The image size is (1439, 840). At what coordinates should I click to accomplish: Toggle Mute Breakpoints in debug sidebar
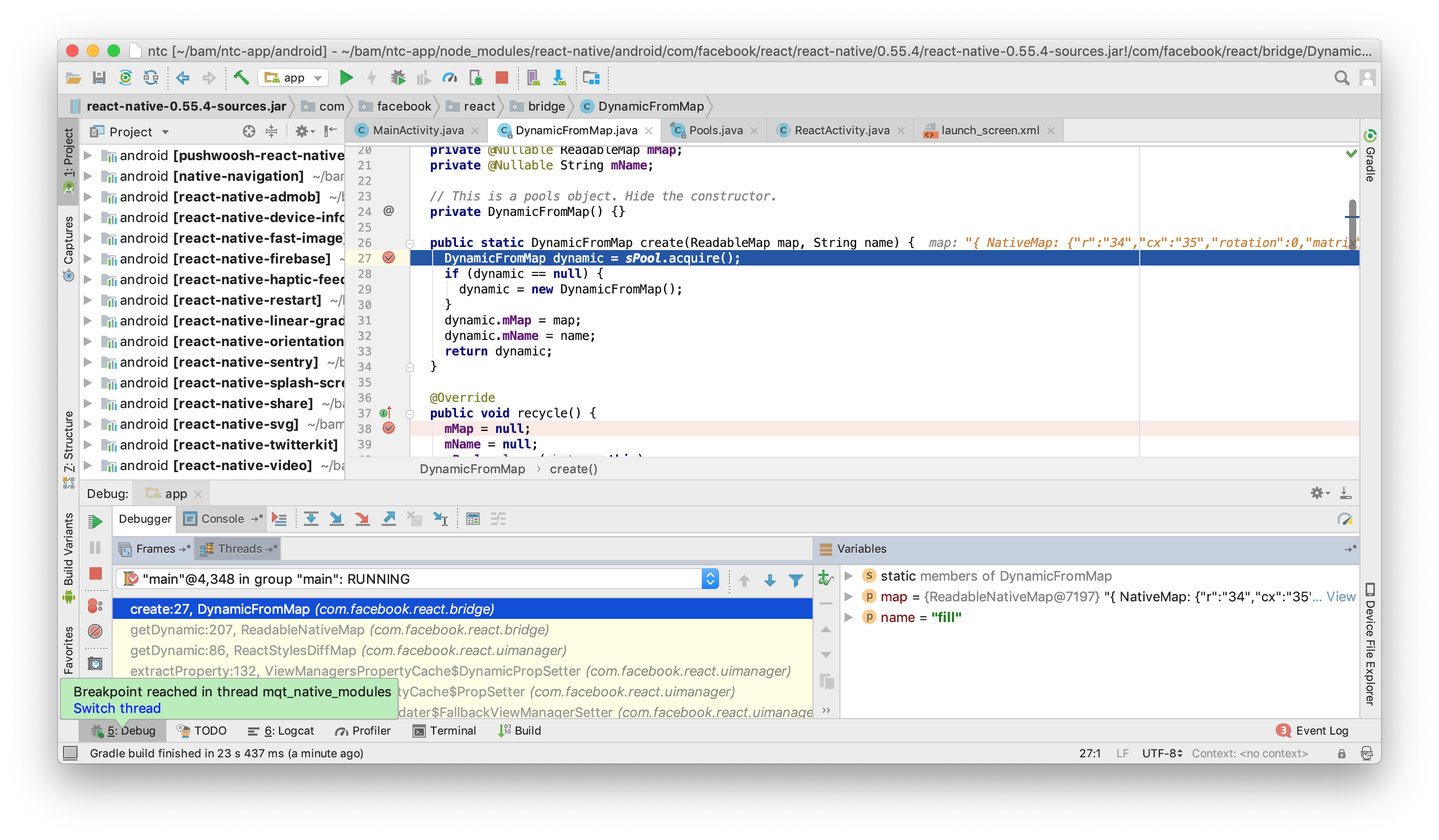pos(95,631)
